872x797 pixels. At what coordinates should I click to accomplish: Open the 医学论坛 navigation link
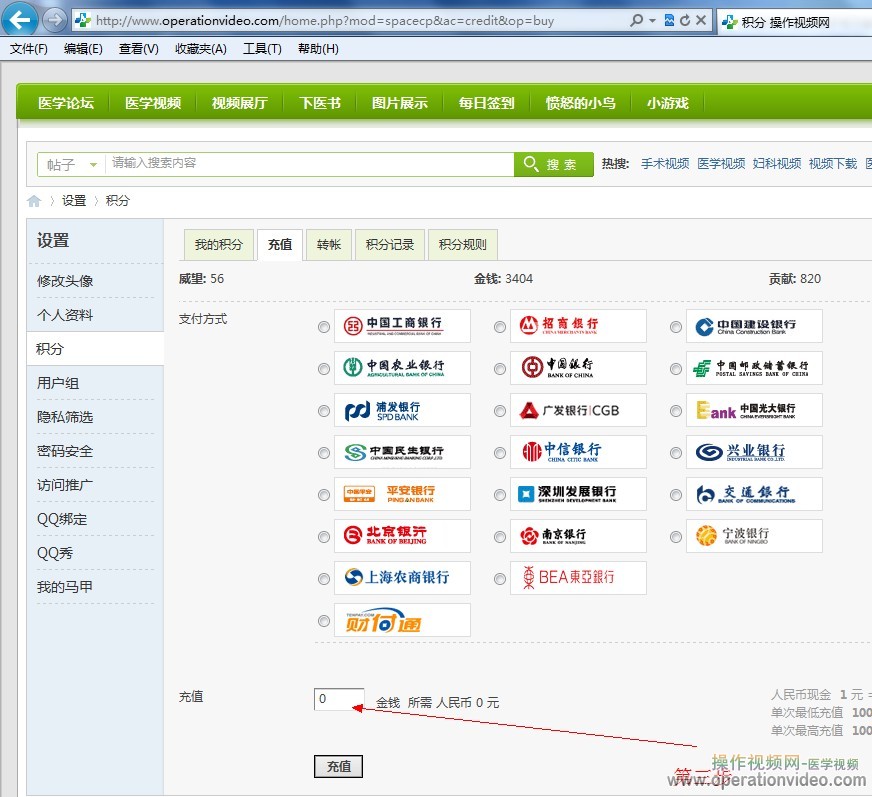coord(66,103)
